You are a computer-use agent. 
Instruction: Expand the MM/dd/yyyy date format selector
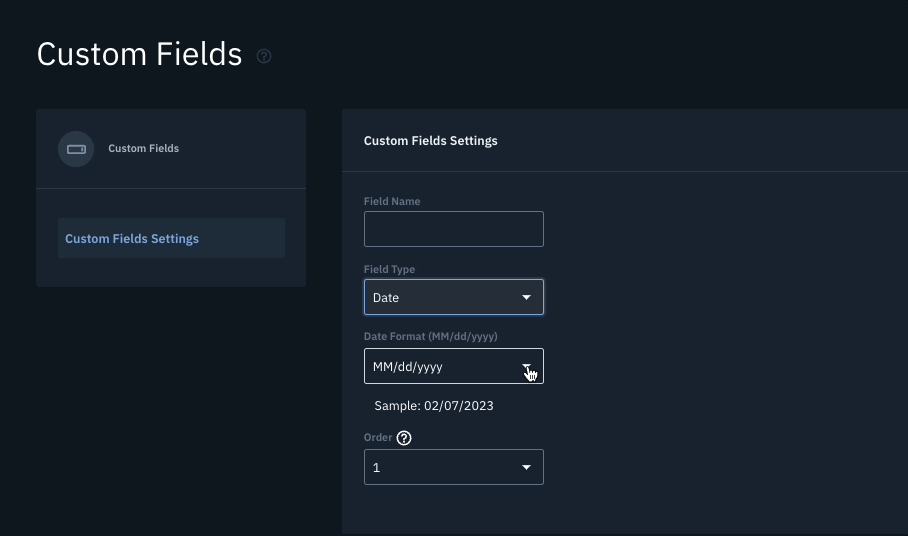[454, 366]
